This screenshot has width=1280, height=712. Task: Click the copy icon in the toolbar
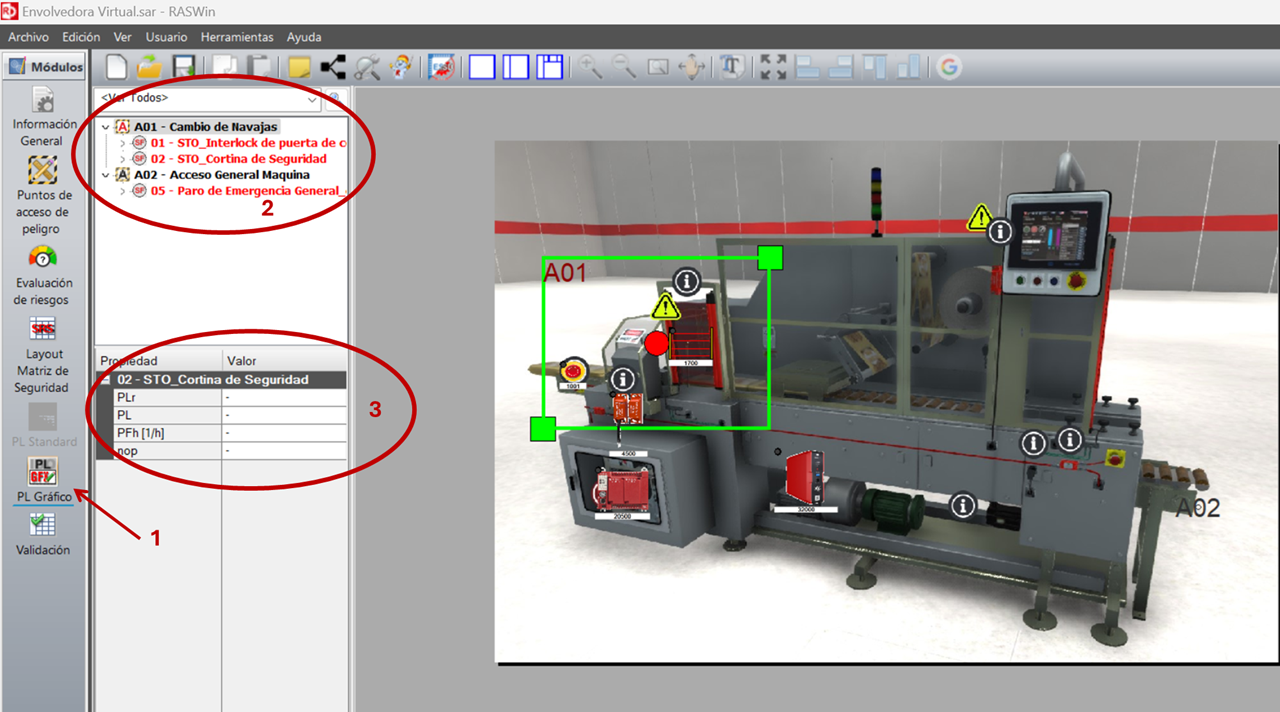pyautogui.click(x=225, y=67)
